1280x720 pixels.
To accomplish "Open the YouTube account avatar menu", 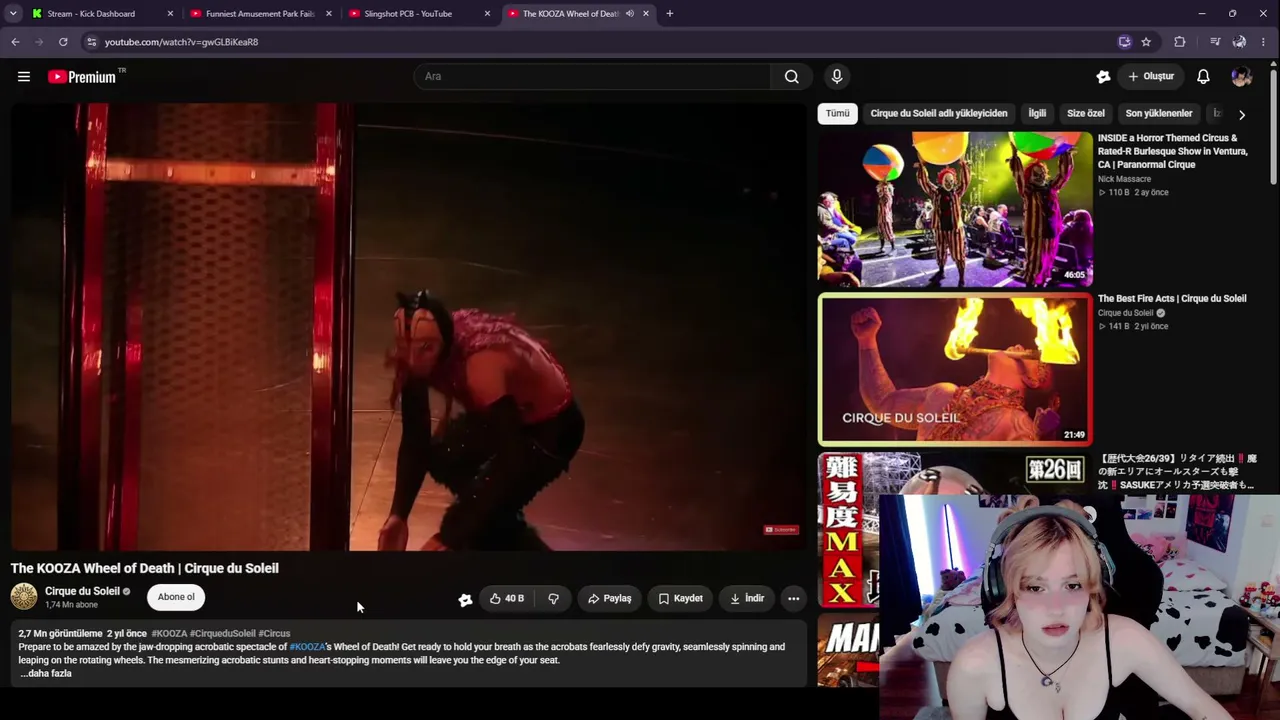I will click(1242, 76).
